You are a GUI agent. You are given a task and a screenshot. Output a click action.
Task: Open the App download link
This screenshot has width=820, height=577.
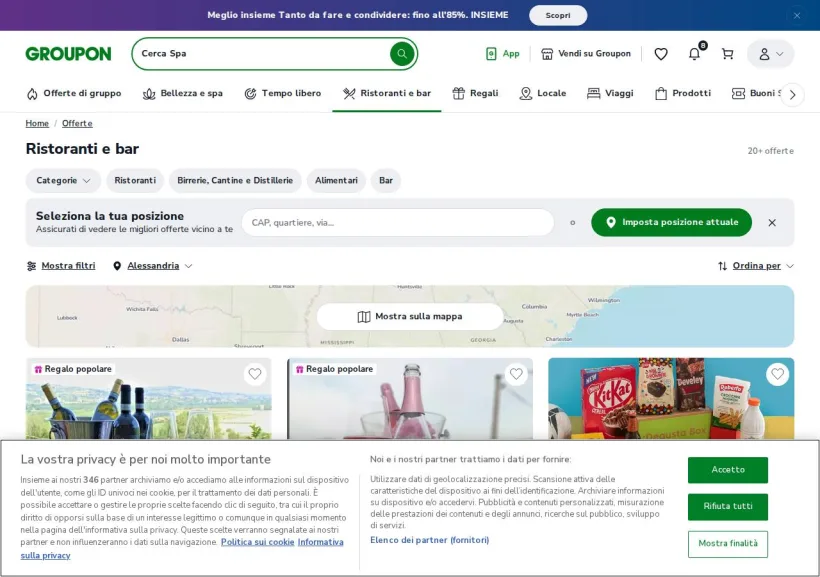503,53
